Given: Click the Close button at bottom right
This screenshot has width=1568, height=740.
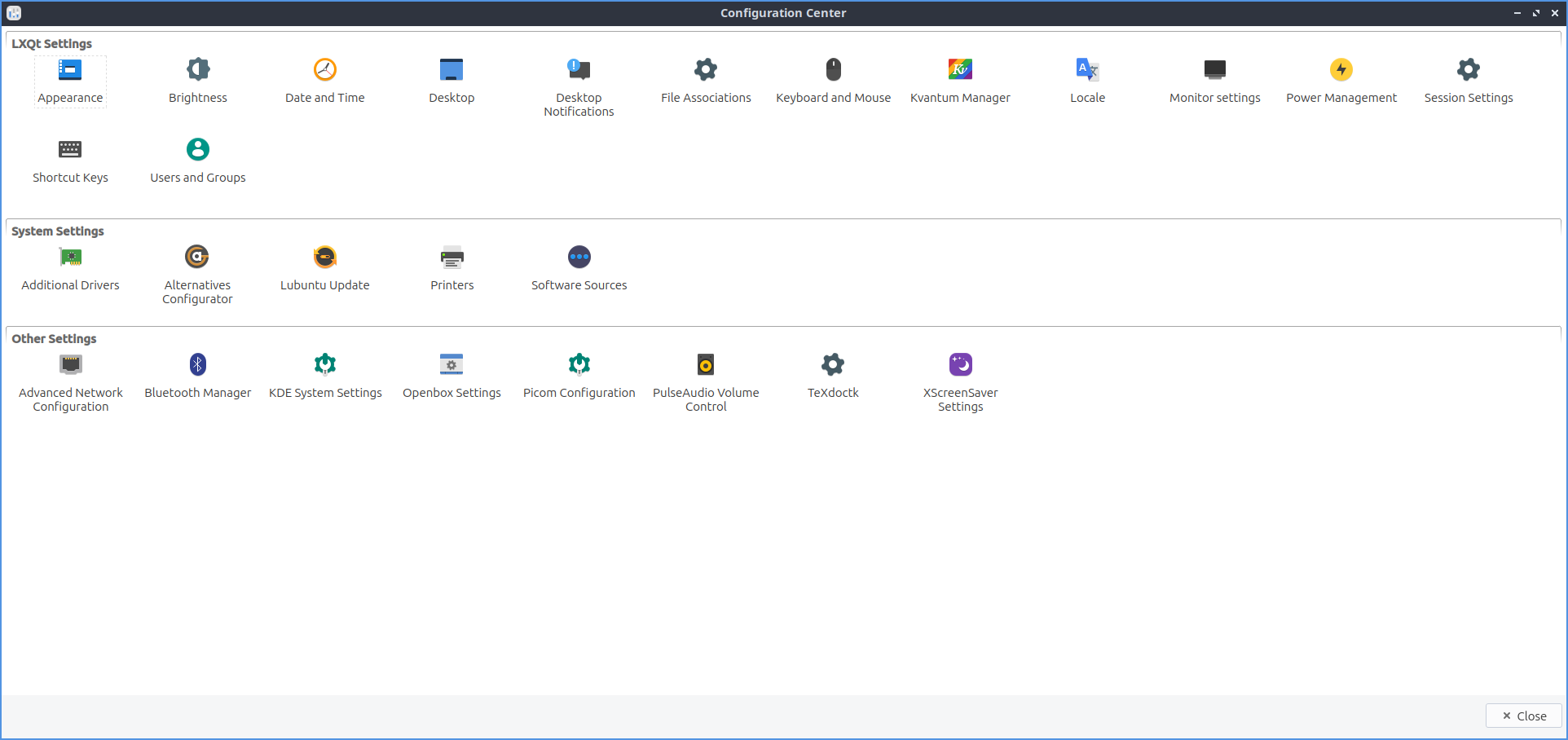Looking at the screenshot, I should click(x=1523, y=716).
